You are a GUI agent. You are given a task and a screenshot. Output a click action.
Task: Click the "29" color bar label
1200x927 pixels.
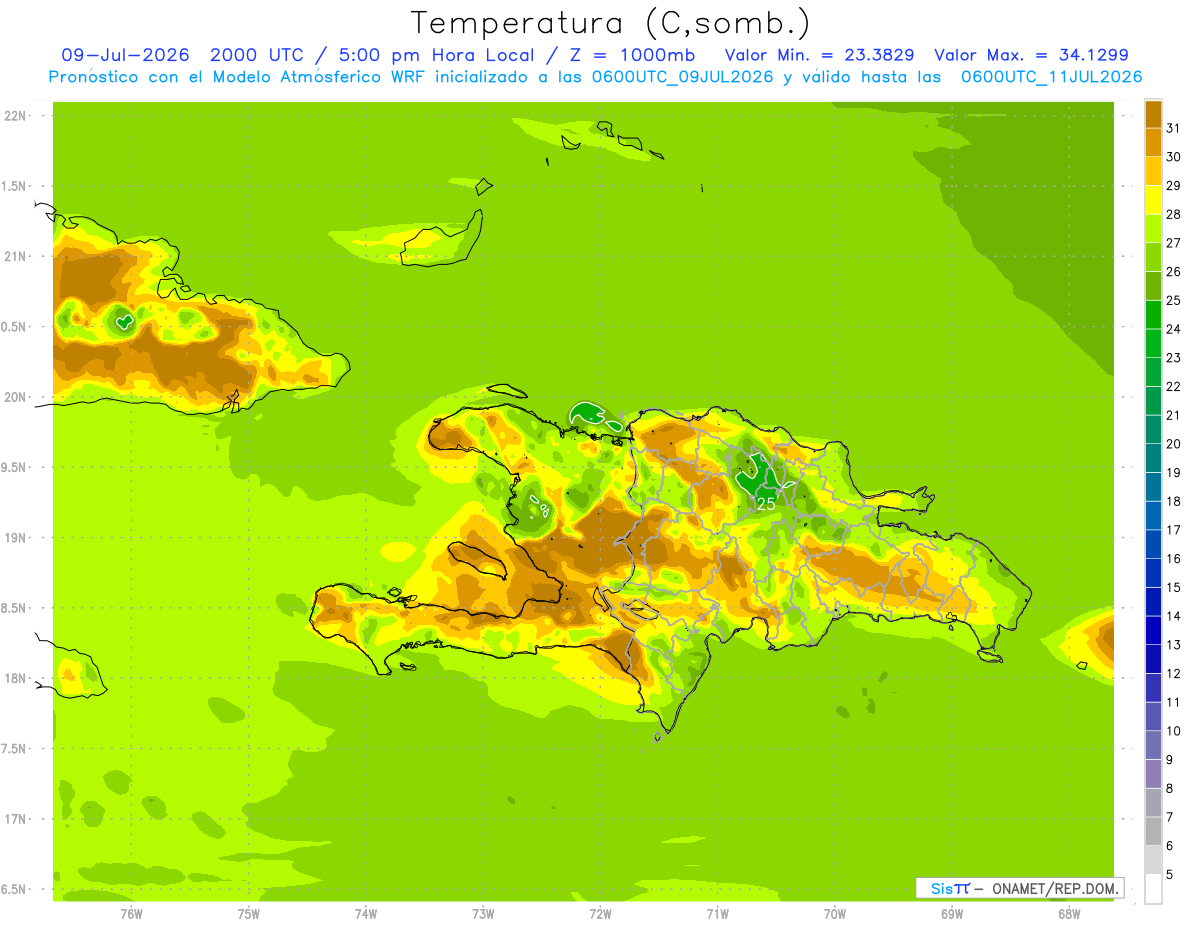click(1174, 186)
